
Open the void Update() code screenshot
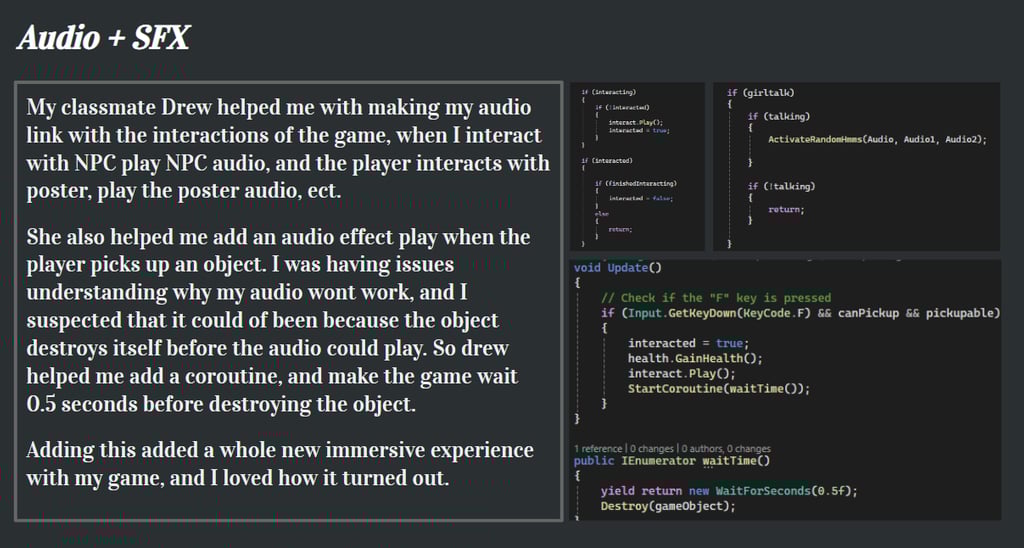786,390
